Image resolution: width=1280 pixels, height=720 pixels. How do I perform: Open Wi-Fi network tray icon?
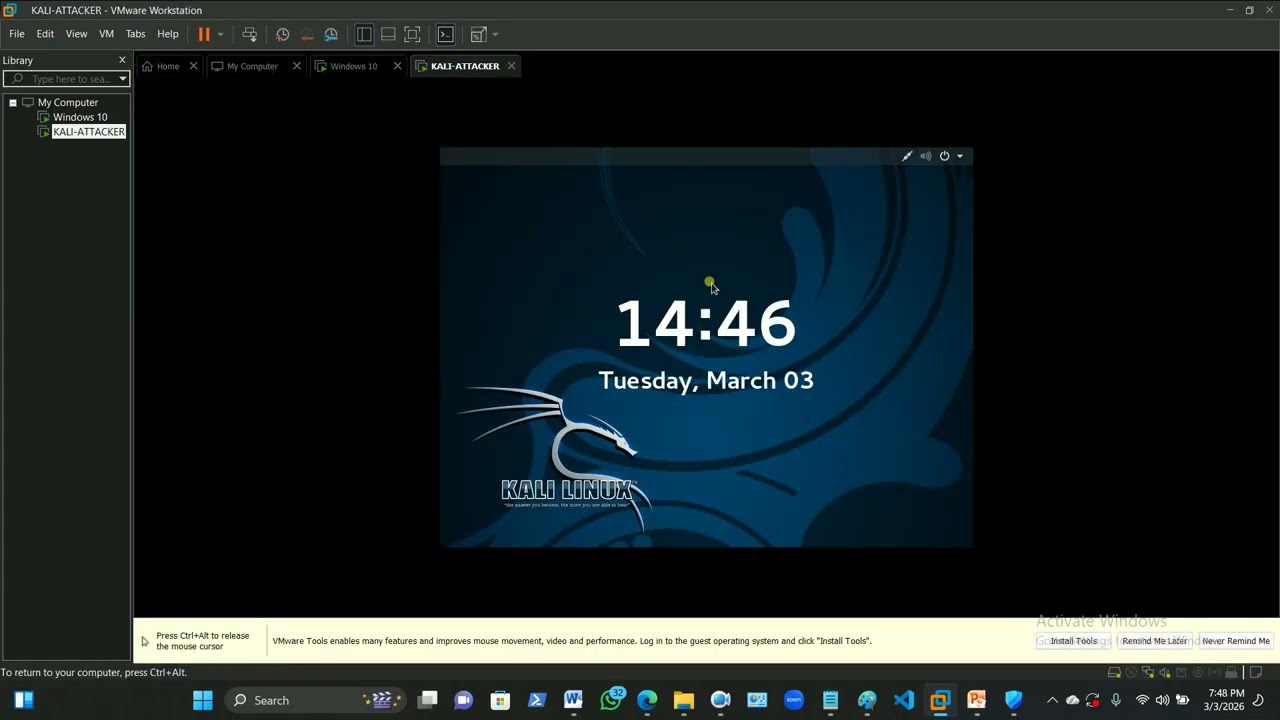[x=1142, y=700]
